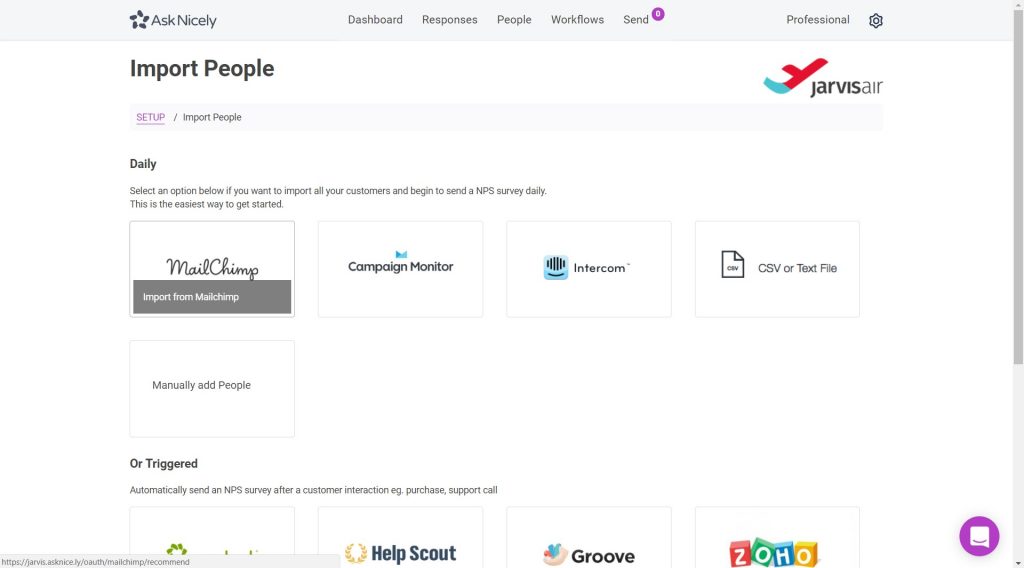Open the People menu item

(x=514, y=20)
